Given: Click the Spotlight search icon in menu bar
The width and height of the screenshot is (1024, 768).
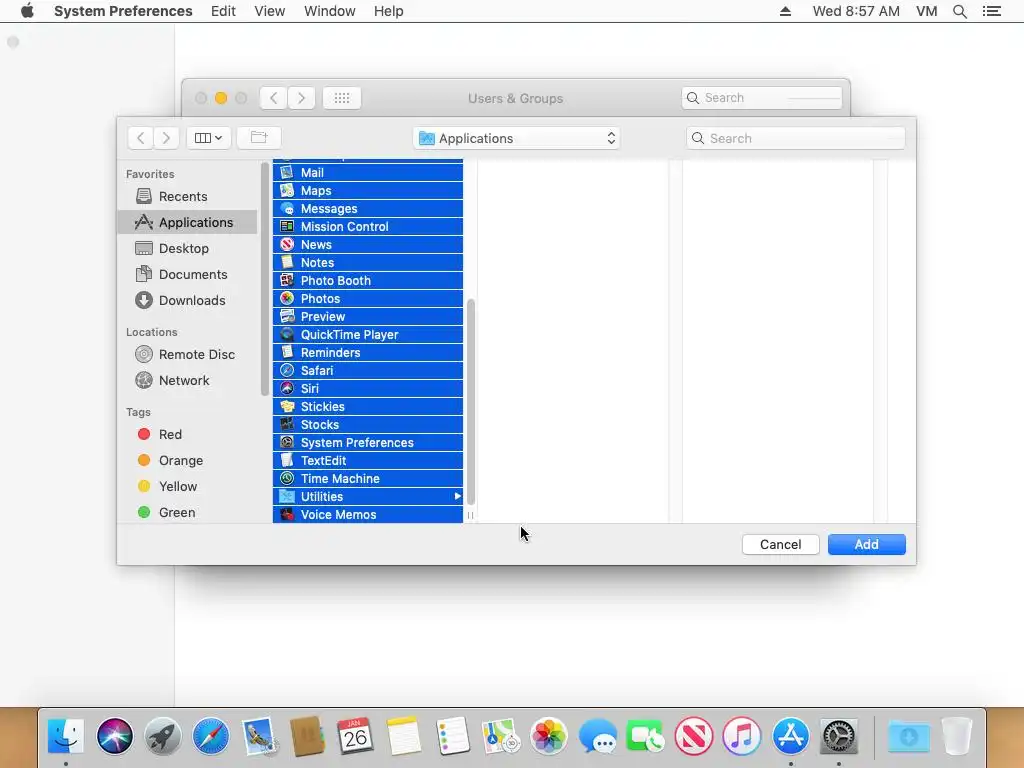Looking at the screenshot, I should coord(959,11).
